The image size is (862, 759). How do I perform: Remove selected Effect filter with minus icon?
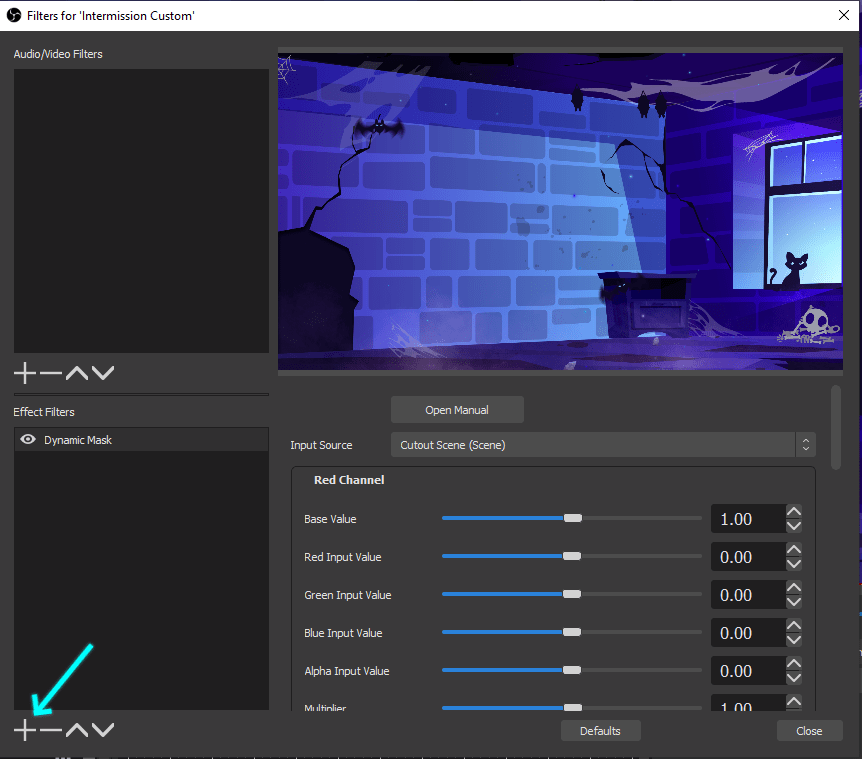(x=51, y=730)
